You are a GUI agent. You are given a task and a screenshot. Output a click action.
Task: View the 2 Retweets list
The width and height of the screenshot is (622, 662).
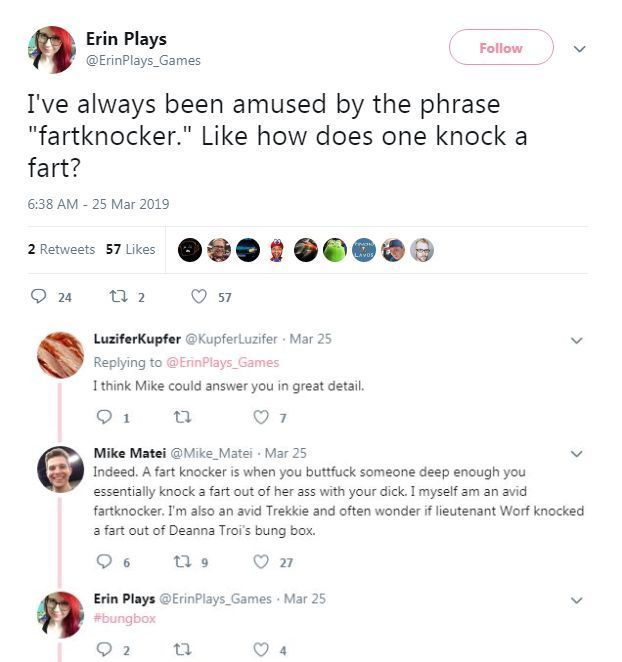click(61, 249)
